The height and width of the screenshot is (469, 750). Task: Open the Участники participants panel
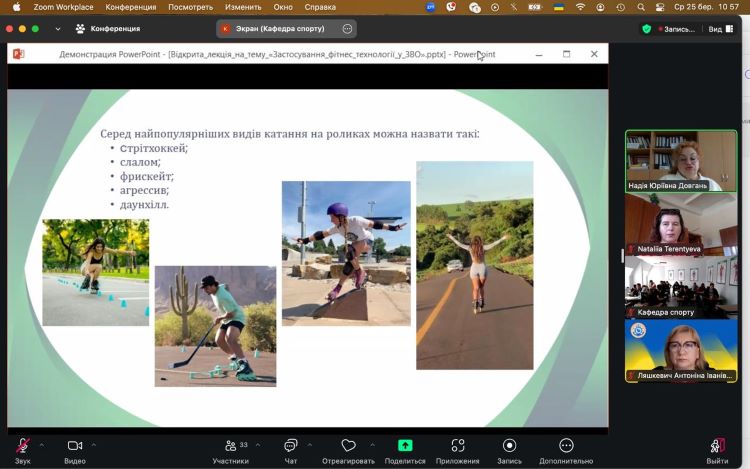(230, 446)
